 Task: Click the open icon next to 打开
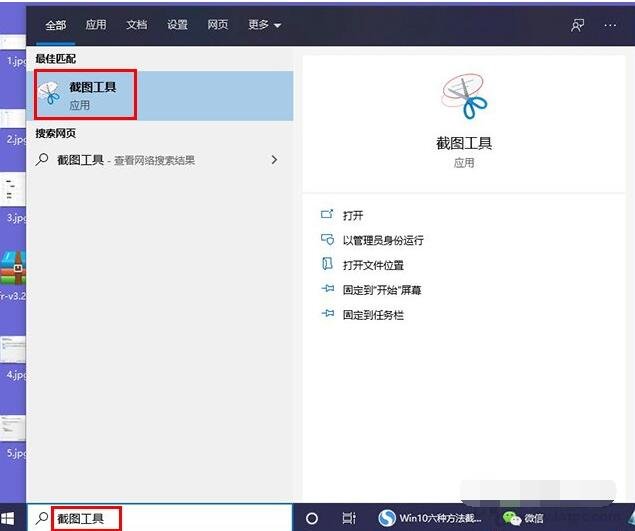tap(327, 214)
